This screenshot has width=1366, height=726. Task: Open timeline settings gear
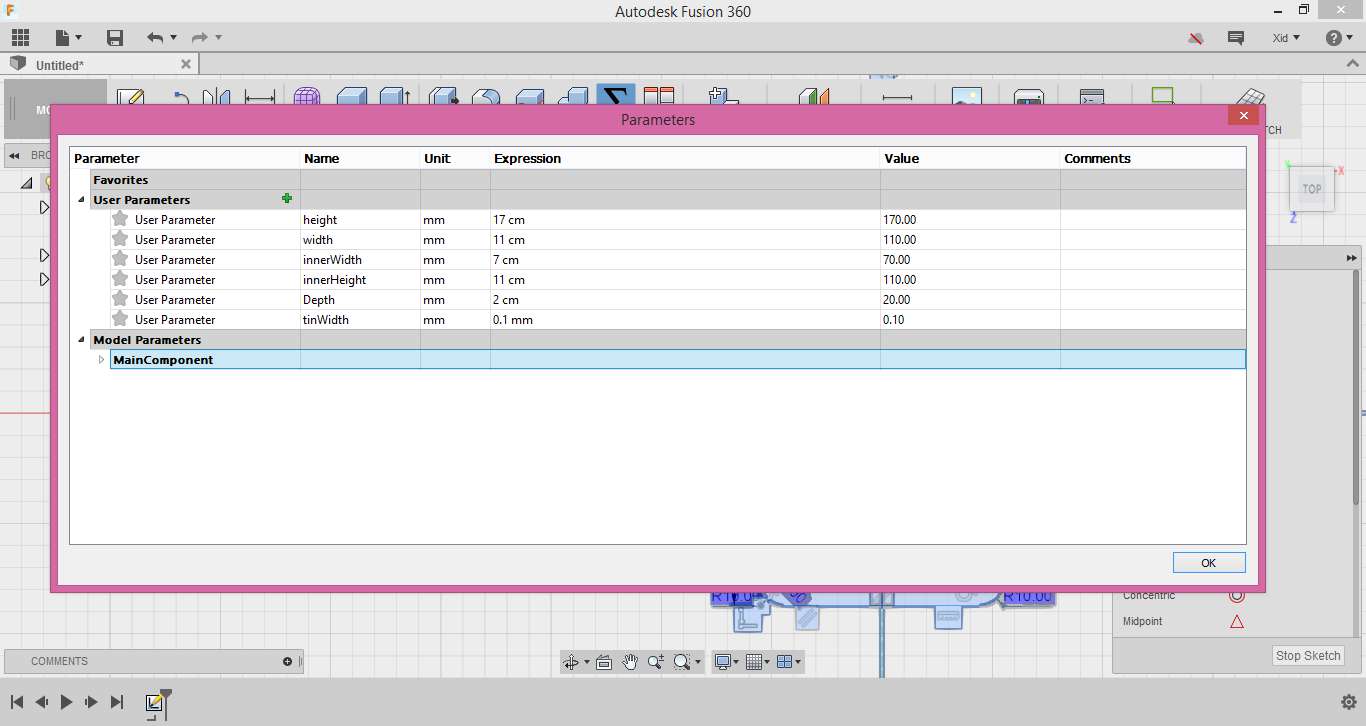(x=1348, y=702)
